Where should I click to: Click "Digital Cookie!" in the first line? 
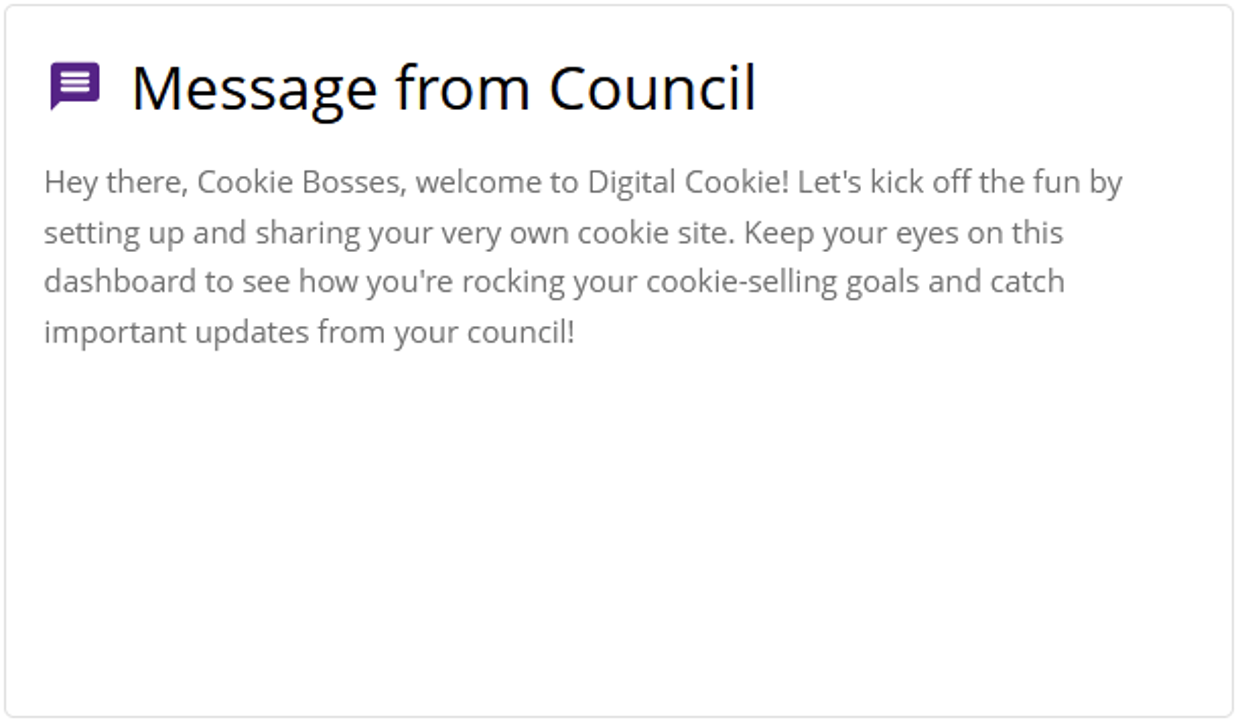[x=688, y=182]
